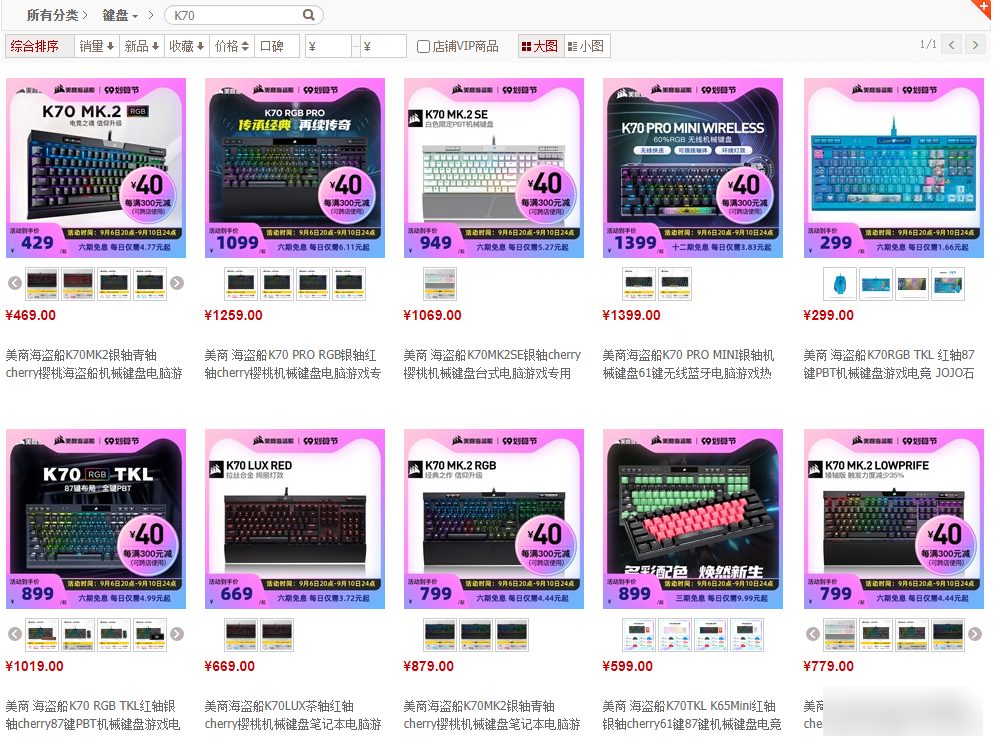The image size is (993, 746).
Task: Enable 店铺VIP商品 checkbox
Action: [x=424, y=46]
